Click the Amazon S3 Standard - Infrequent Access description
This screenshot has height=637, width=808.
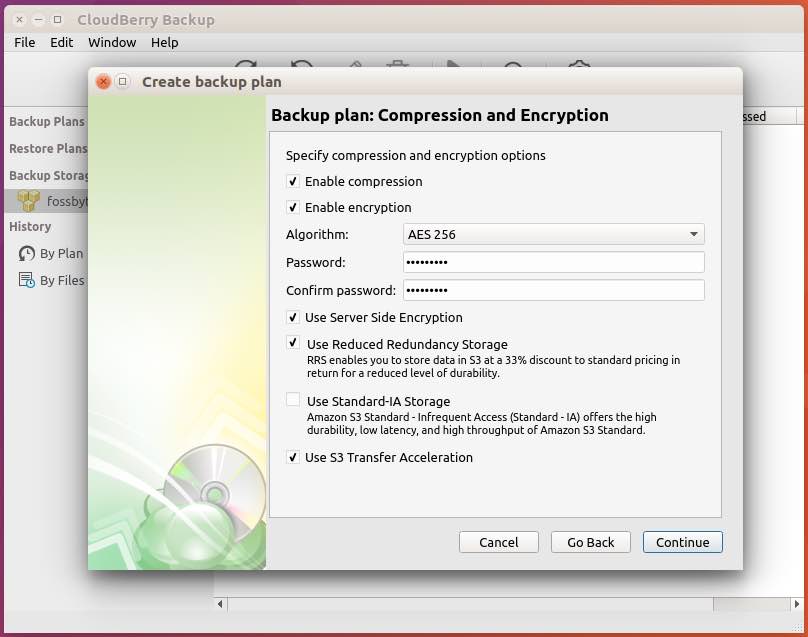click(x=481, y=424)
